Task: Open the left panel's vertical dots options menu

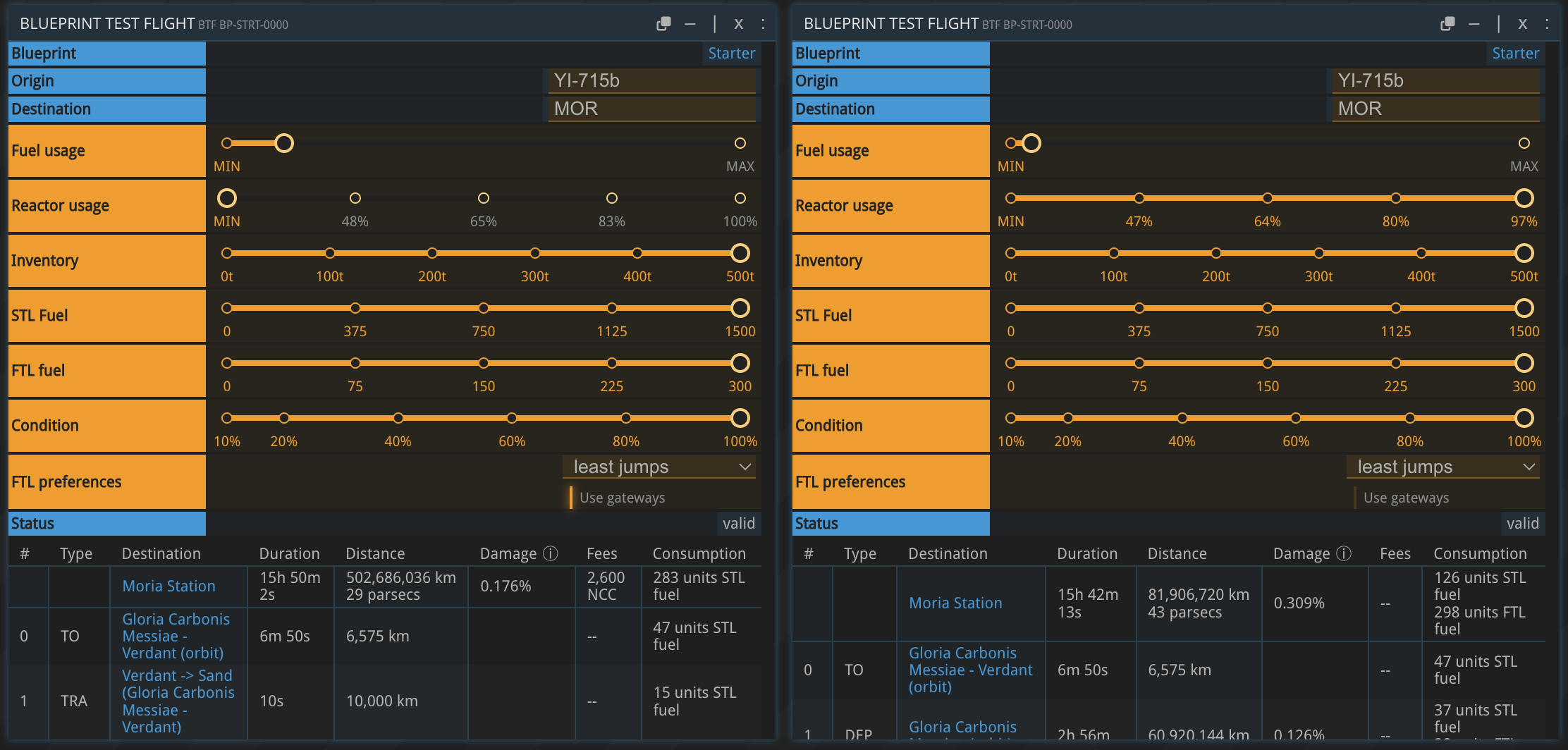Action: tap(763, 24)
